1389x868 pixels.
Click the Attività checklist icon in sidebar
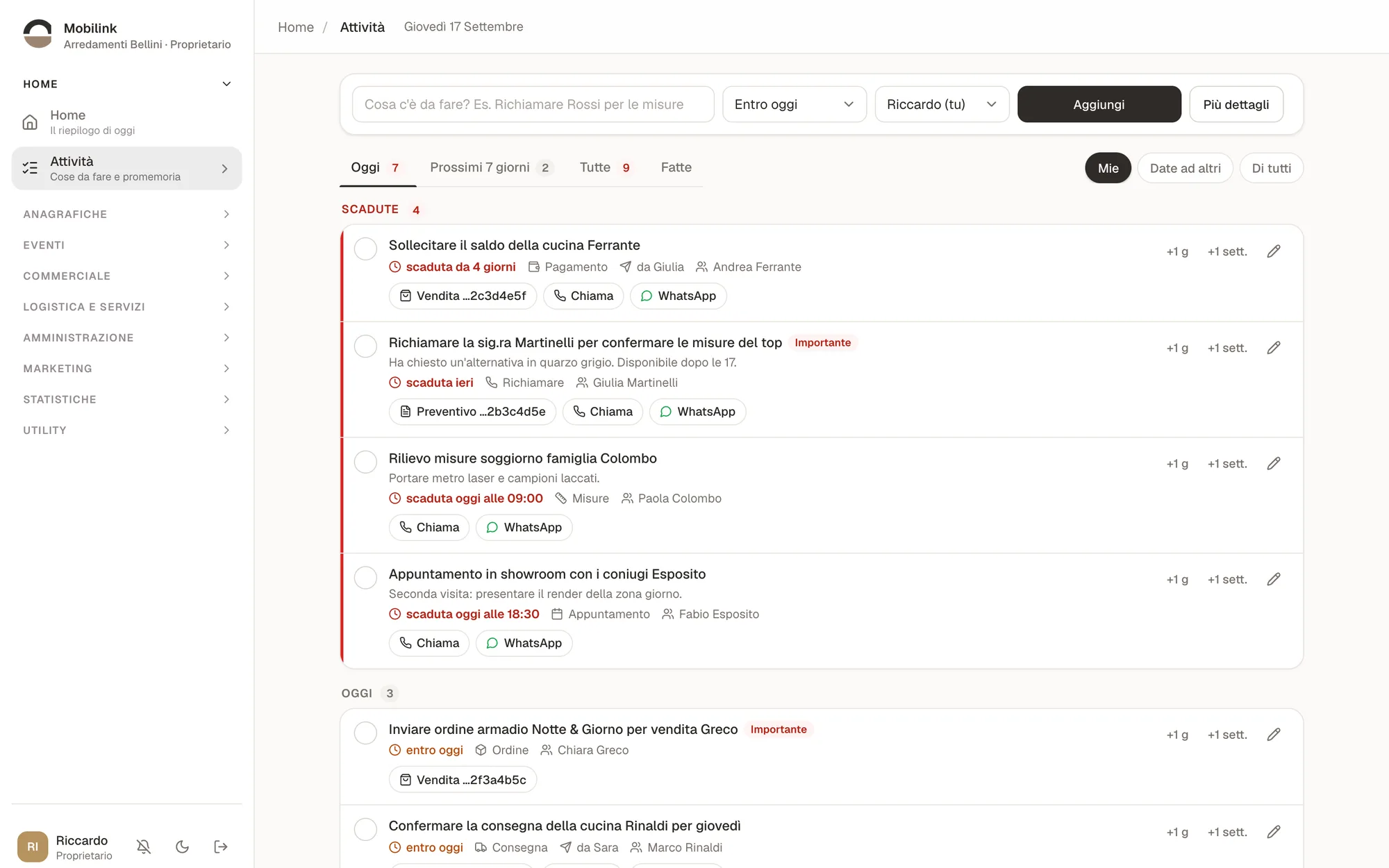(x=30, y=168)
